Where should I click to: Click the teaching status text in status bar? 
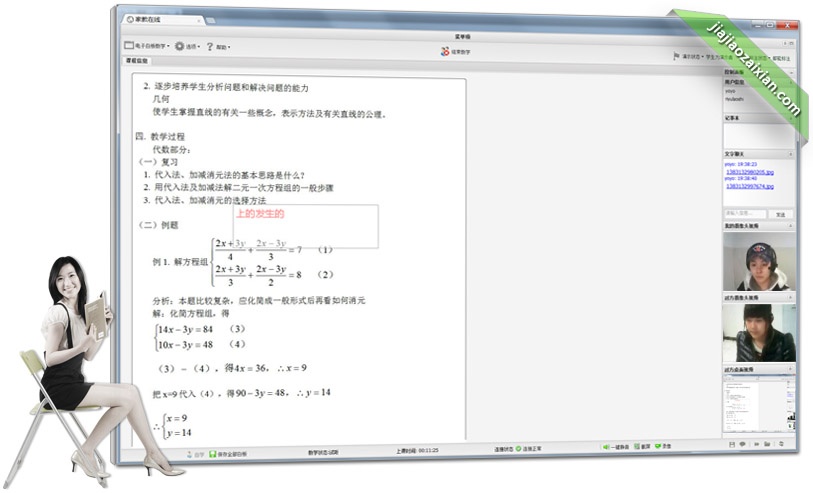click(323, 452)
